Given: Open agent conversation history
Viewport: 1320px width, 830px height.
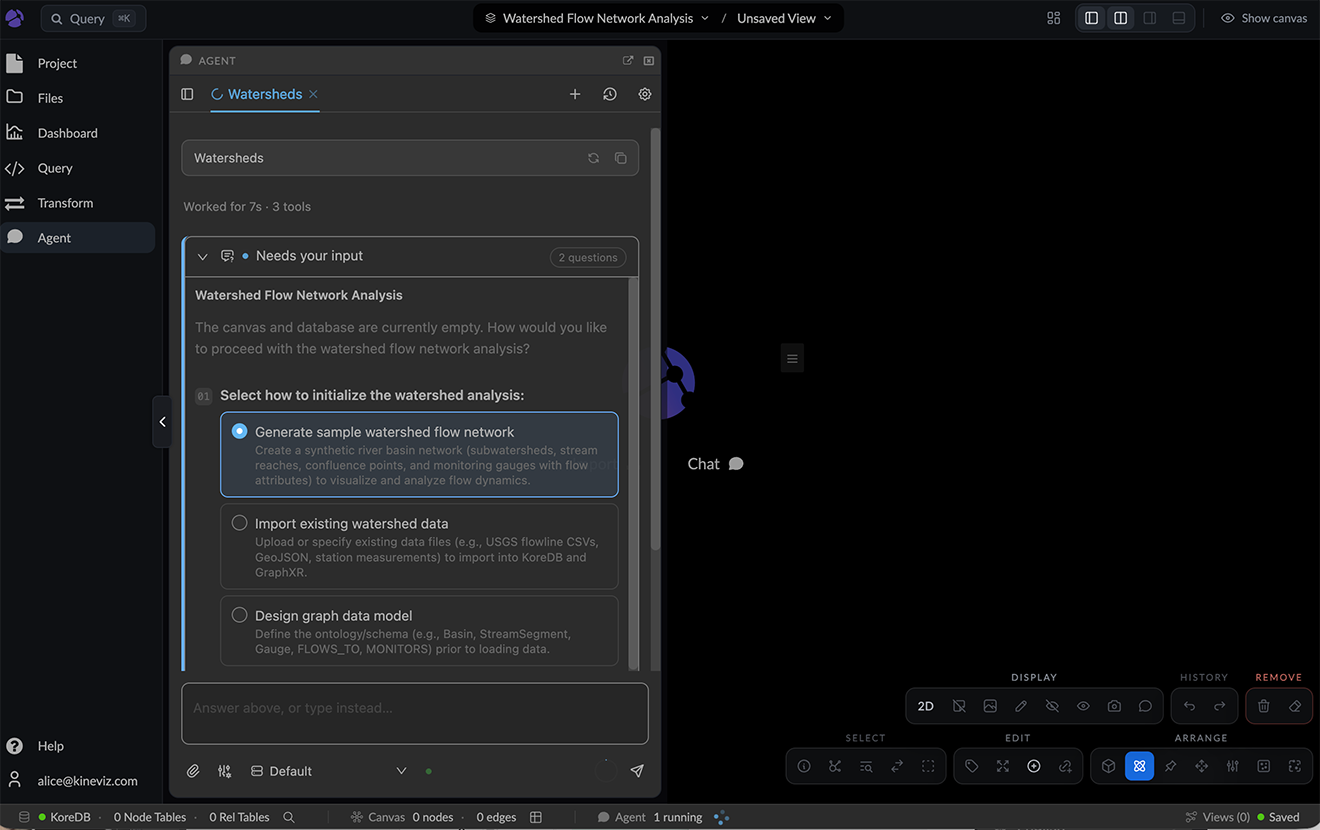Looking at the screenshot, I should [x=610, y=94].
